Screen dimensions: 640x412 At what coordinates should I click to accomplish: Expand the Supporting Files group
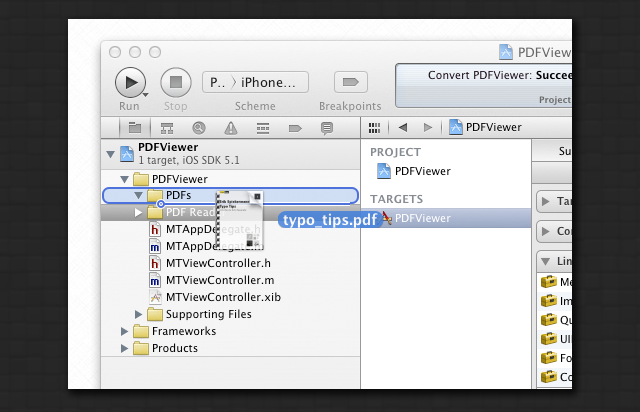pyautogui.click(x=138, y=314)
